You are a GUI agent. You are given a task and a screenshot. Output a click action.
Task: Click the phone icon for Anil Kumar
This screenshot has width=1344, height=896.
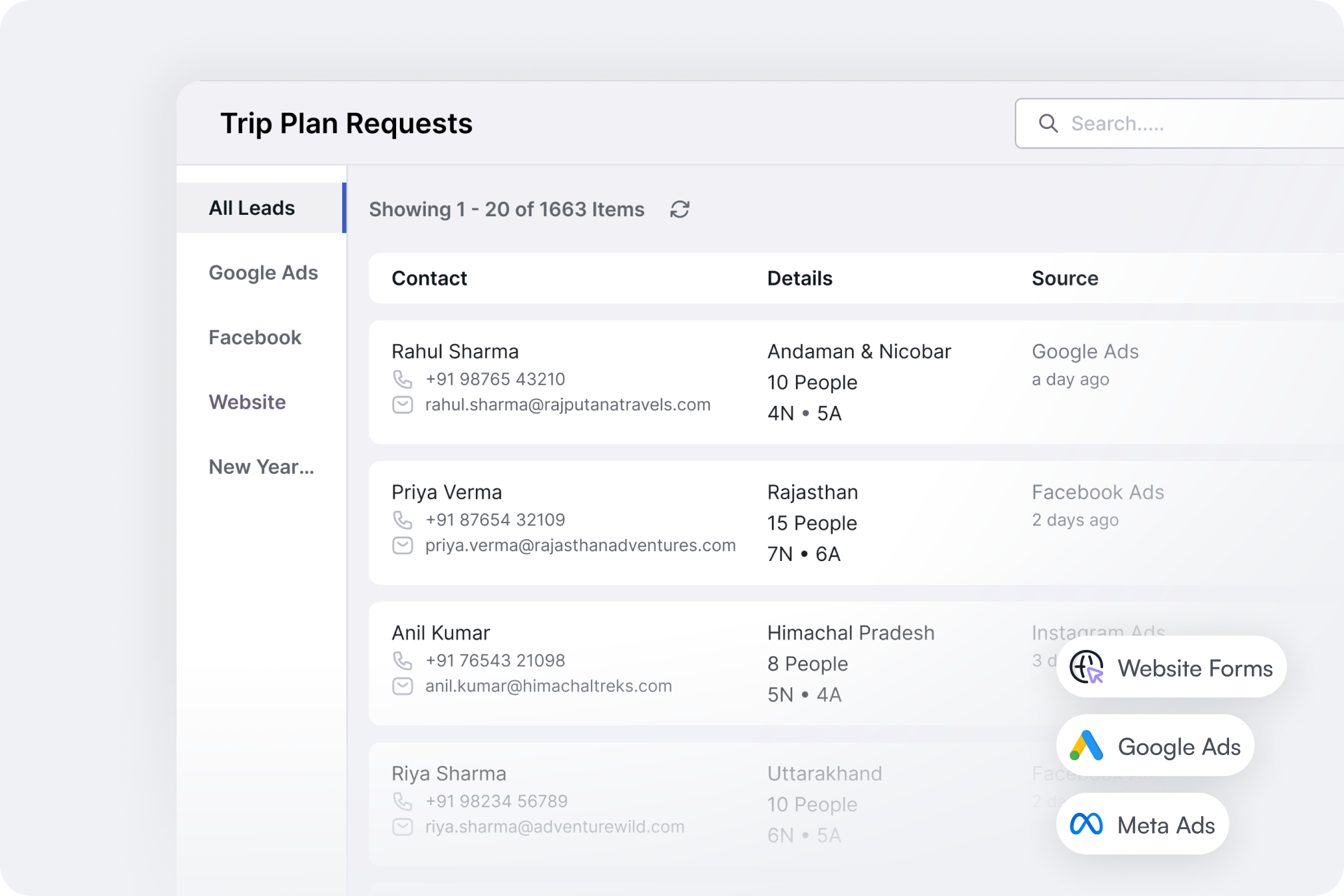(x=403, y=661)
